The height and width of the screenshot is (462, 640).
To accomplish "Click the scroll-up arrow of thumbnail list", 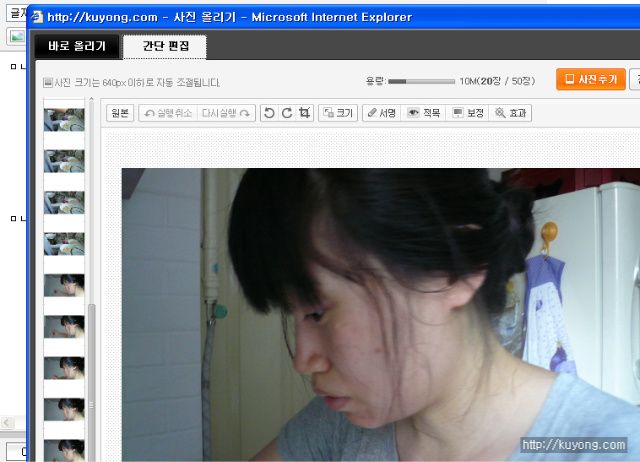I will (x=91, y=99).
